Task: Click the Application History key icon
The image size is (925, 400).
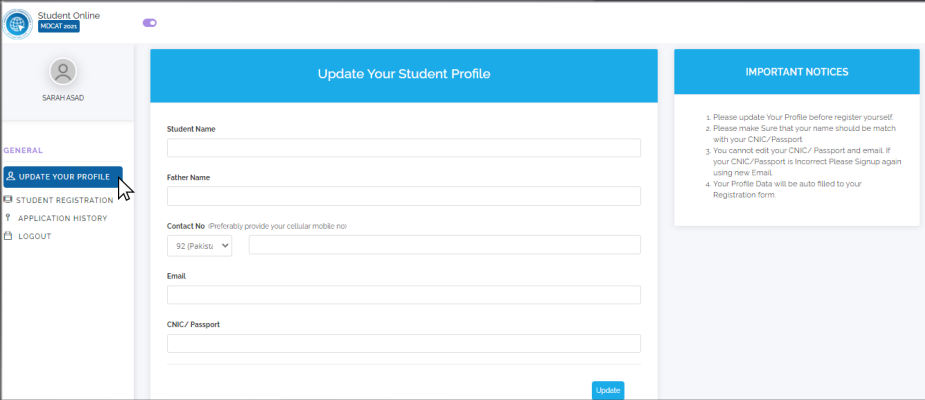Action: (8, 218)
